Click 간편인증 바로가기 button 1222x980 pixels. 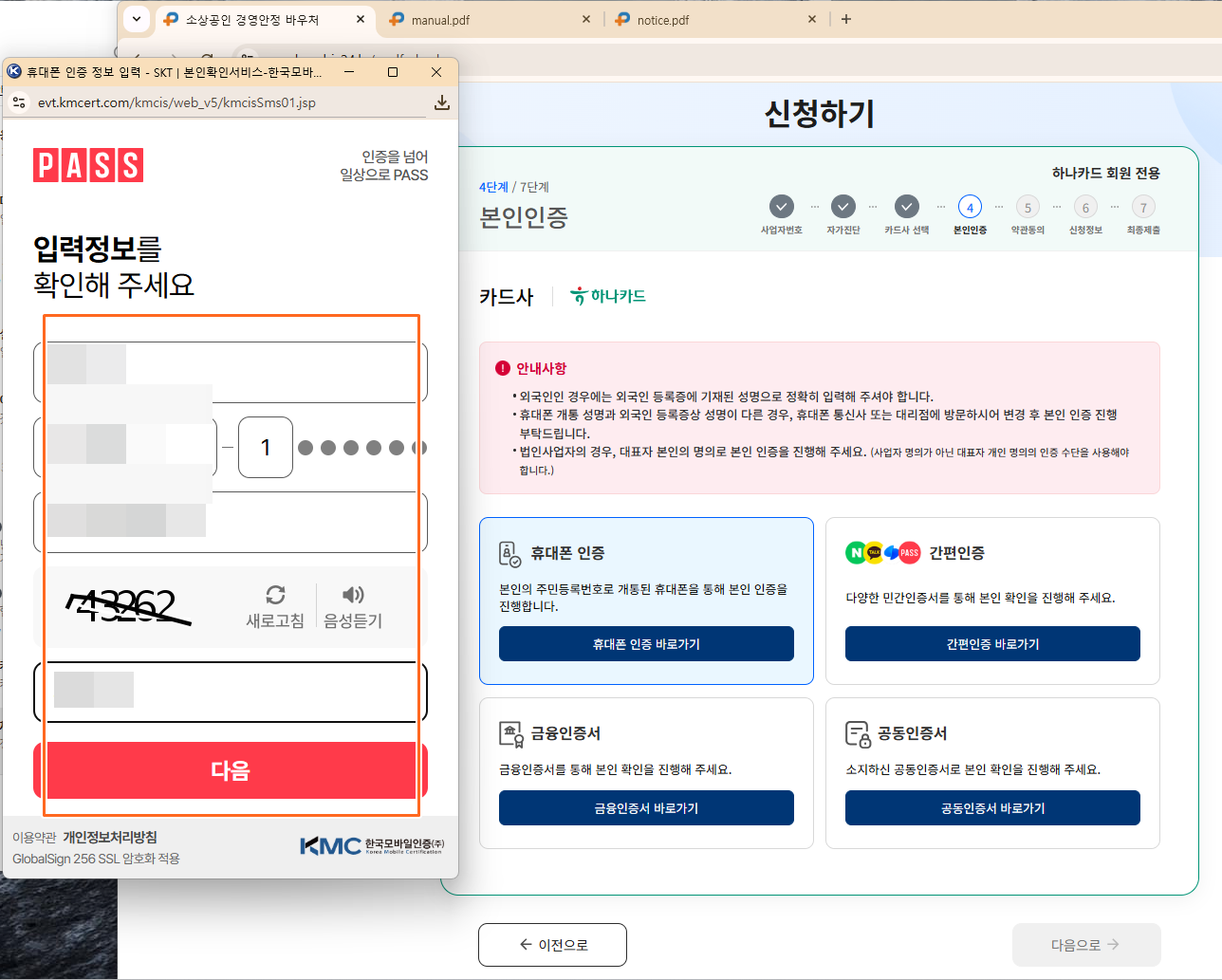(992, 644)
